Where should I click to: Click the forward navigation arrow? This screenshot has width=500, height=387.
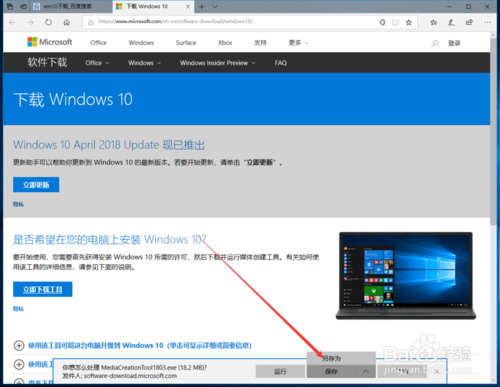point(30,22)
